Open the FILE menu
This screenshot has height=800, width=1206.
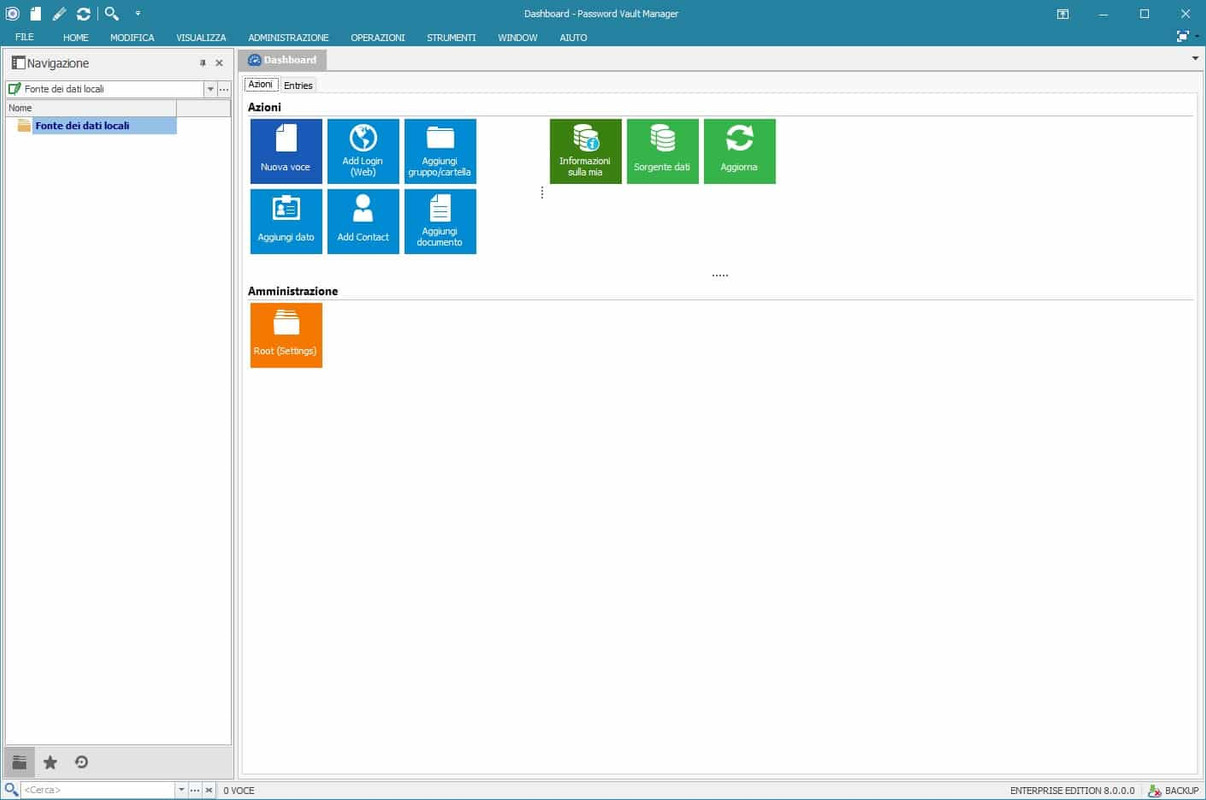pyautogui.click(x=25, y=38)
